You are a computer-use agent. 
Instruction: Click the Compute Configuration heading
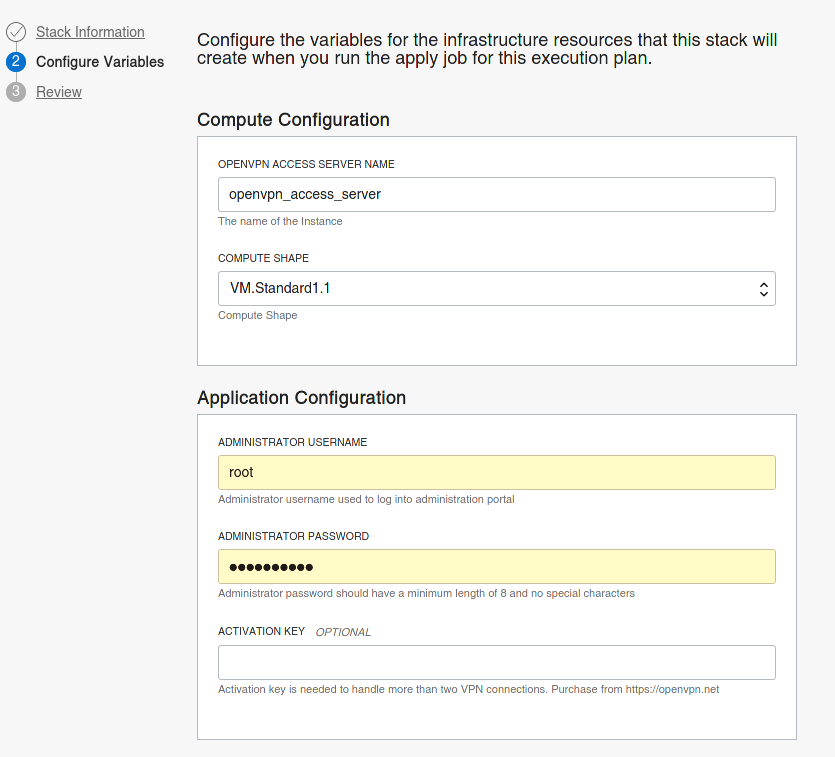point(293,120)
